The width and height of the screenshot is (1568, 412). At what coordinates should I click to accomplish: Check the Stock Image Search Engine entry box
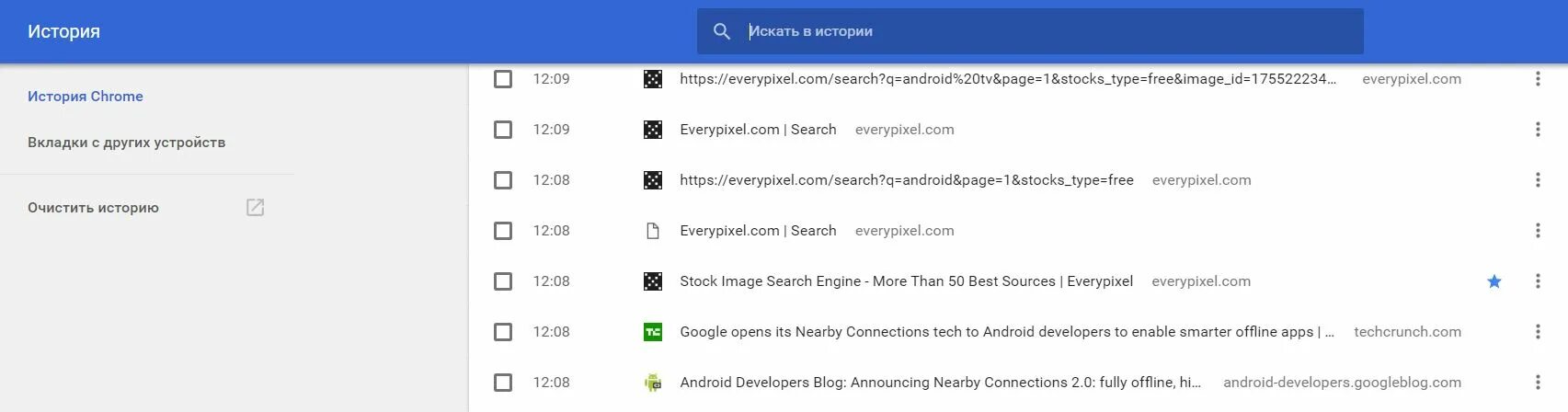[503, 281]
